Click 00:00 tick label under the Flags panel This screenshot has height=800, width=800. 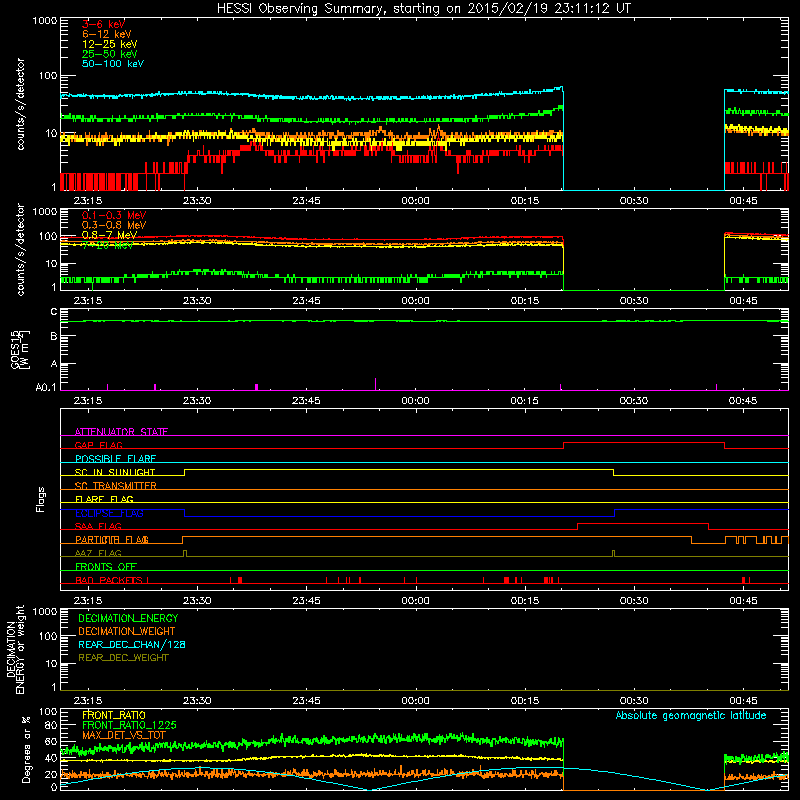point(415,601)
